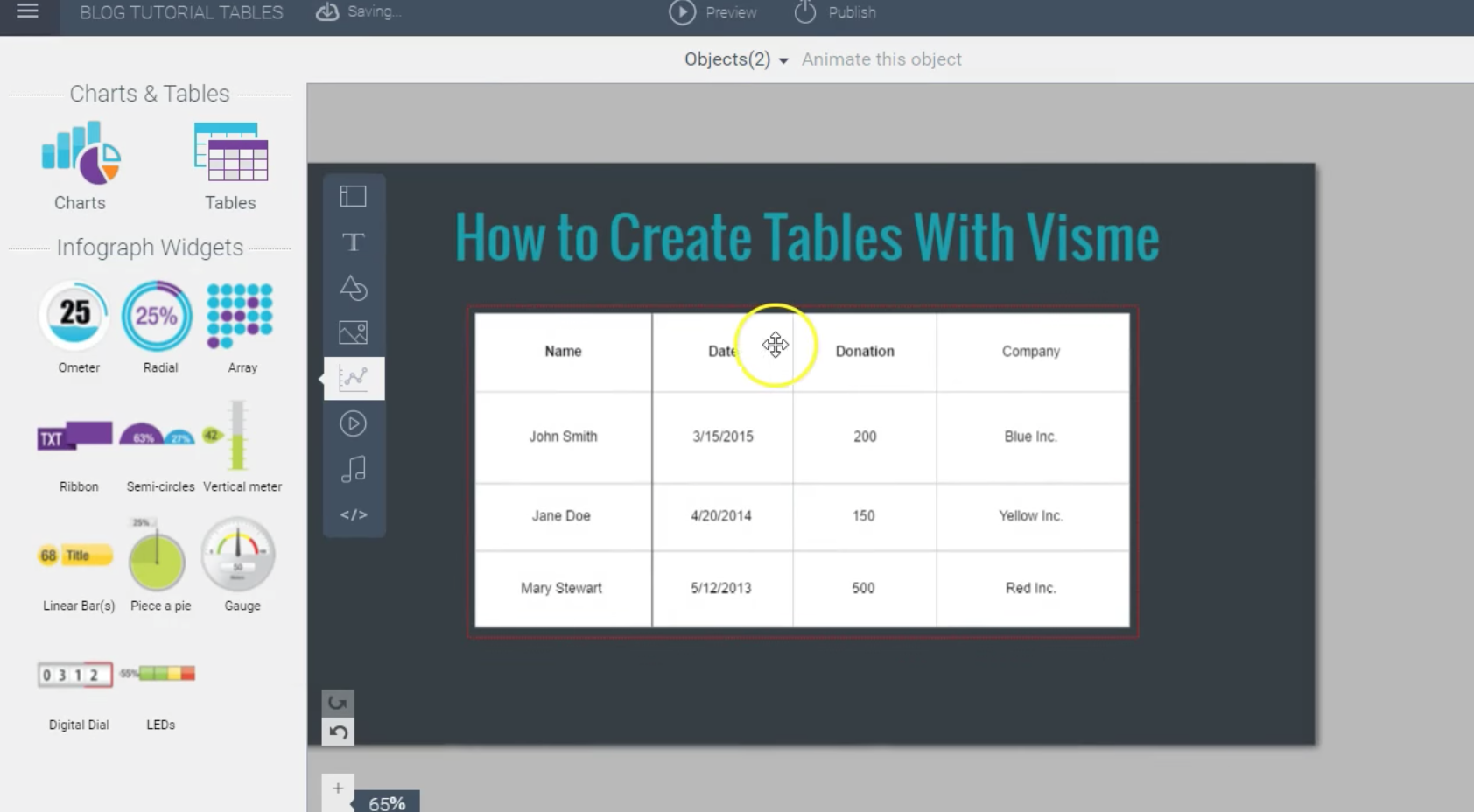Expand the Objects(2) dropdown
Screen dimensions: 1474x812
pos(736,59)
